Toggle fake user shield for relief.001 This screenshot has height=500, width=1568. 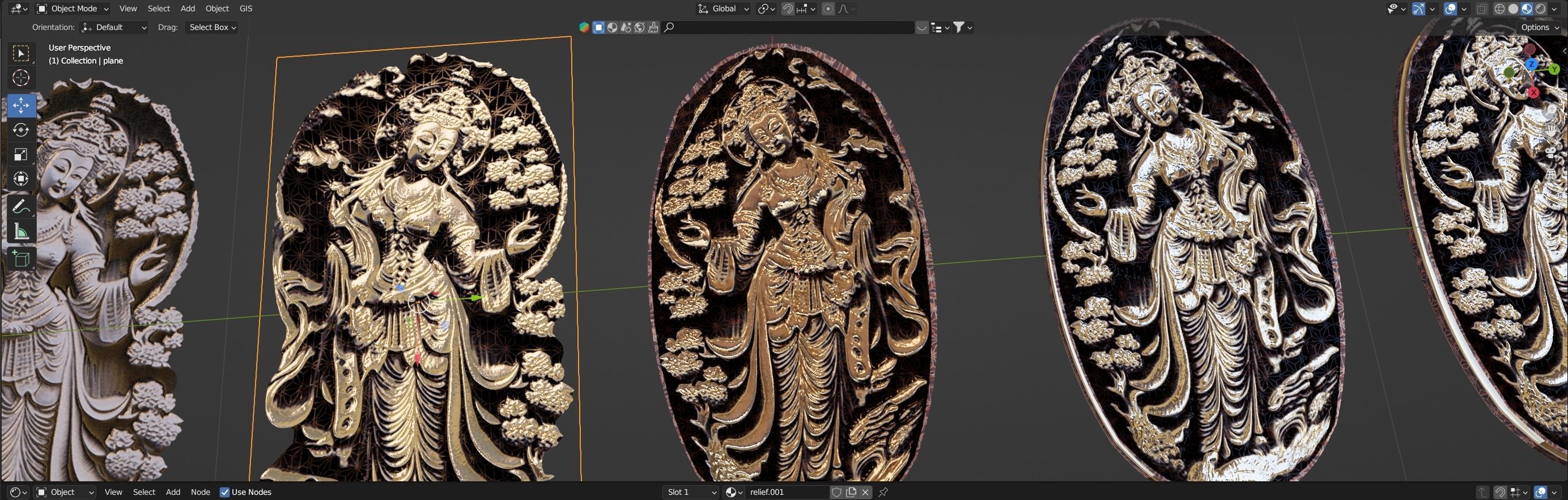click(x=836, y=492)
